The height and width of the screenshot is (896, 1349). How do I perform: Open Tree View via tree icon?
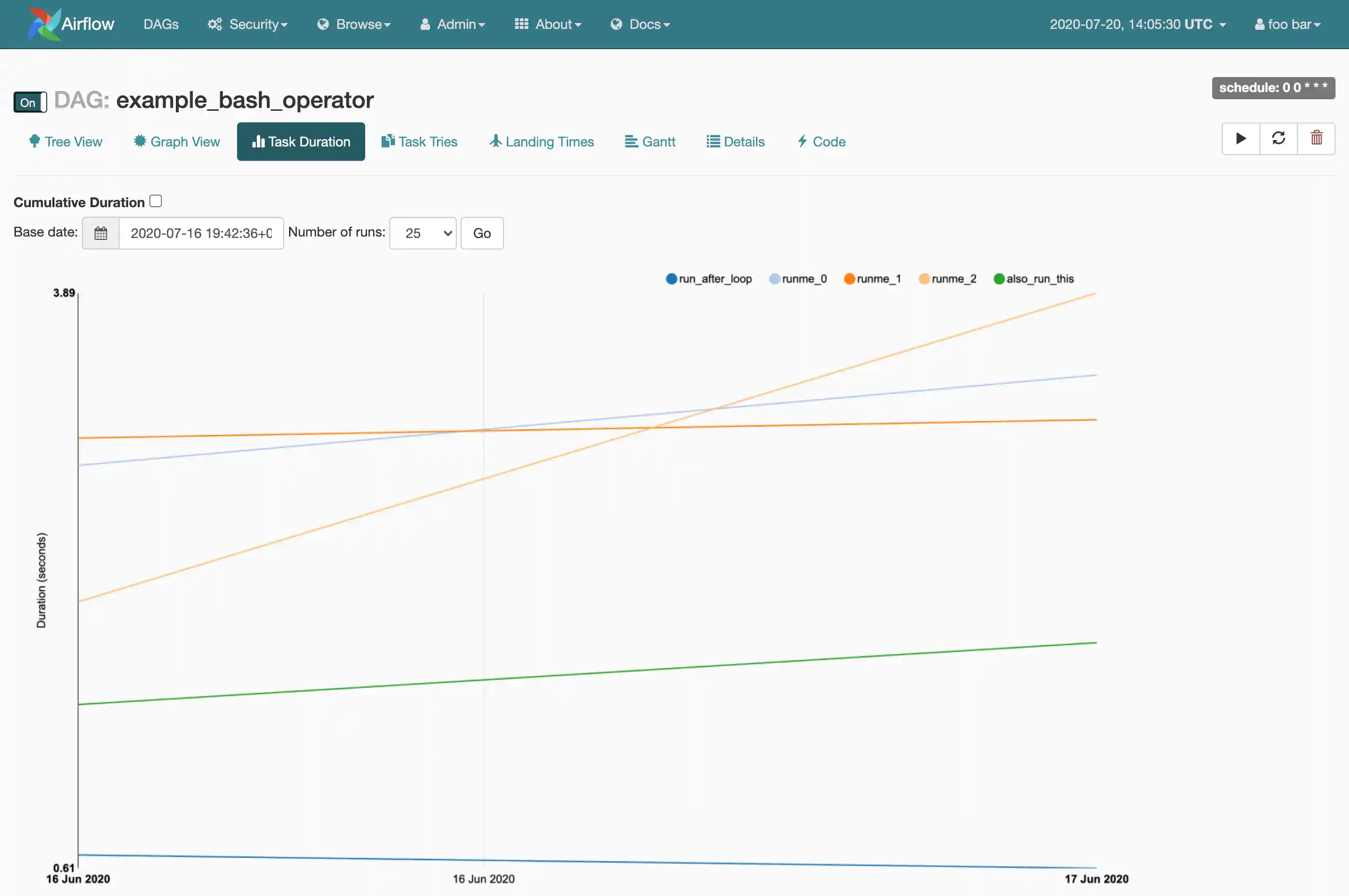click(x=34, y=141)
